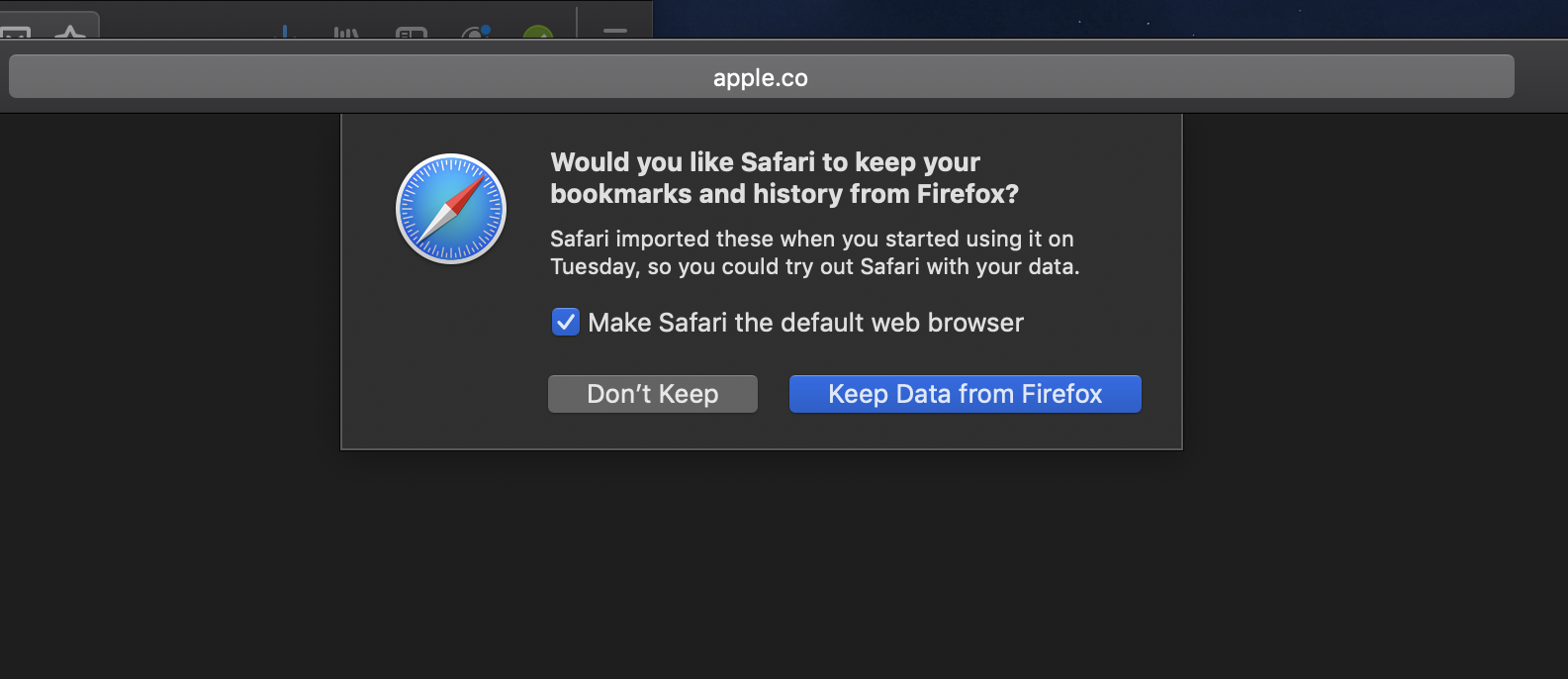Click the icon left of the star
Image resolution: width=1568 pixels, height=679 pixels.
(x=16, y=33)
